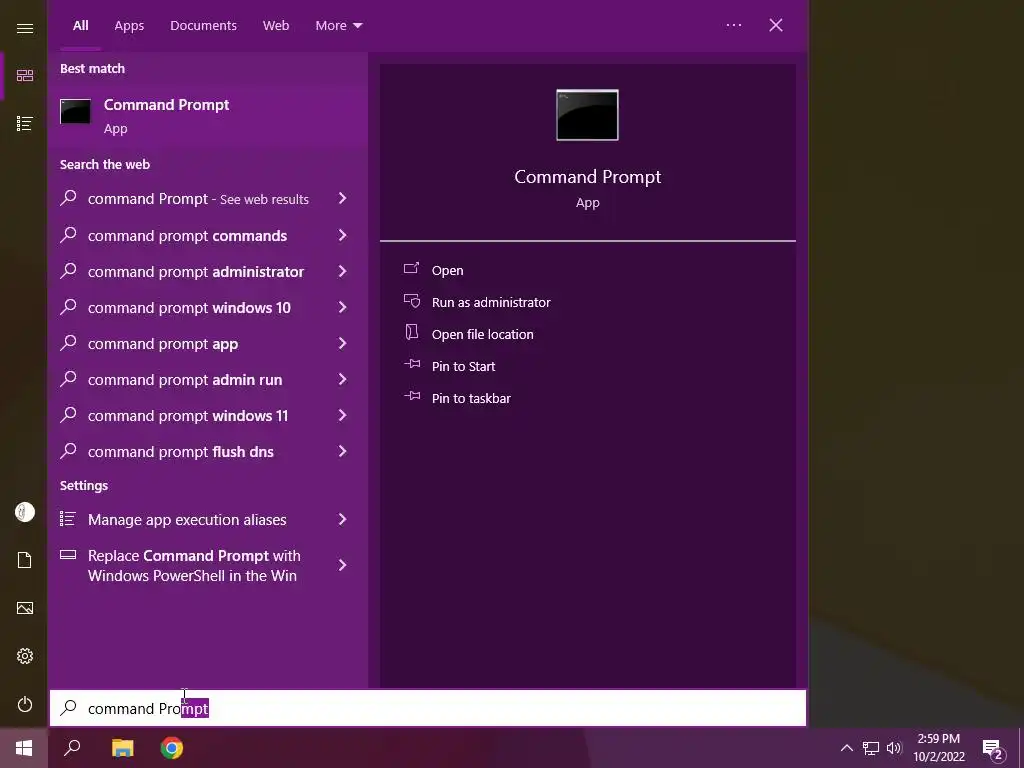Open Documents icon in Start sidebar
The width and height of the screenshot is (1024, 768).
(25, 560)
